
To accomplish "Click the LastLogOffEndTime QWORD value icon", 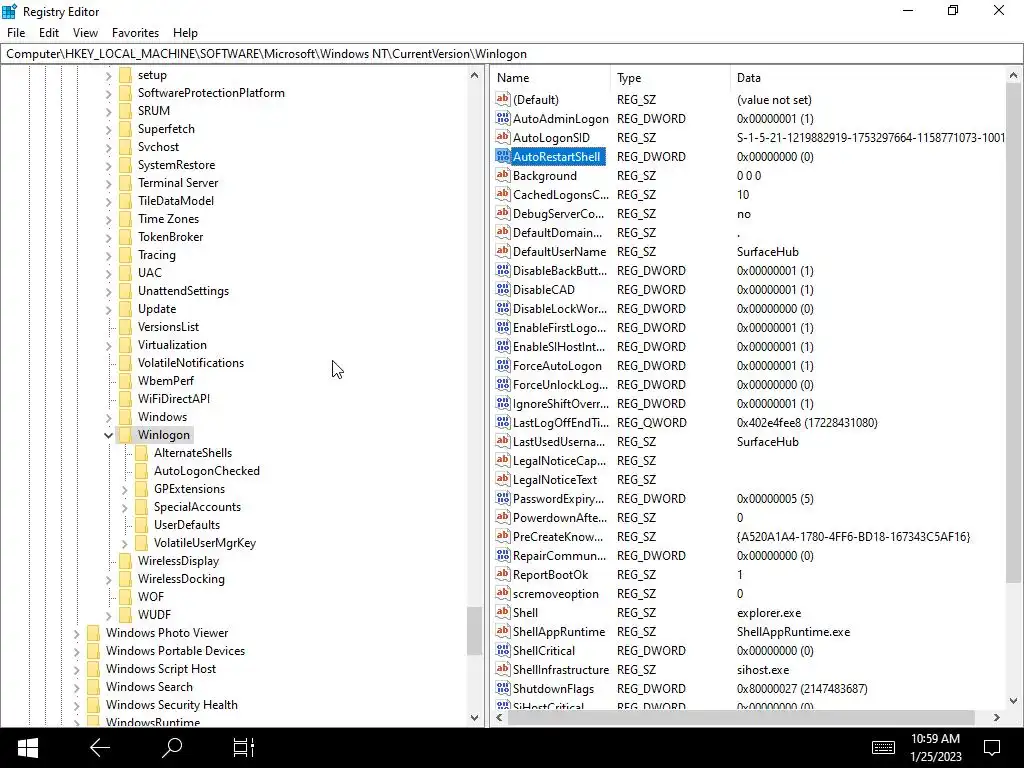I will (502, 423).
